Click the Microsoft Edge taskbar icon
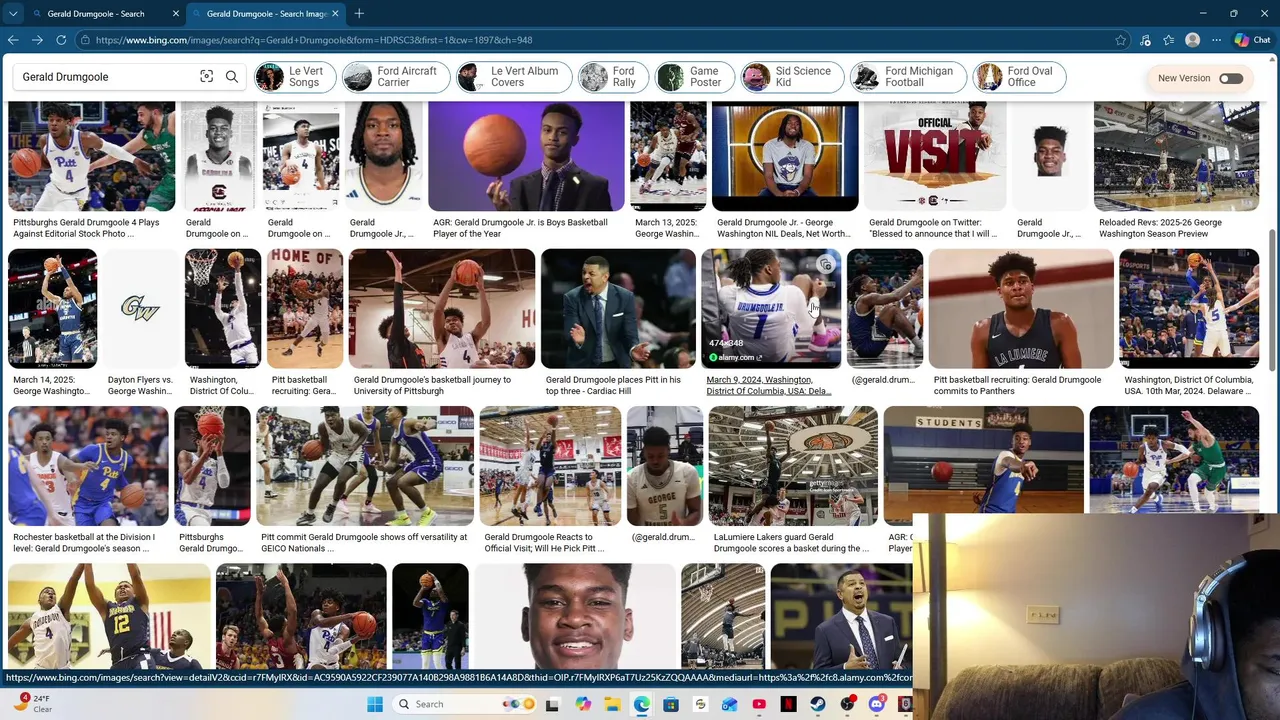The image size is (1280, 720). (x=641, y=704)
